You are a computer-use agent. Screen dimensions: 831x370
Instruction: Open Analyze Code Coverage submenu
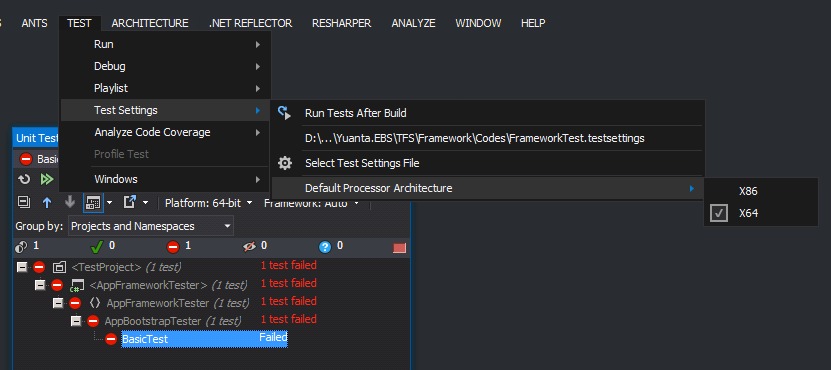(165, 132)
